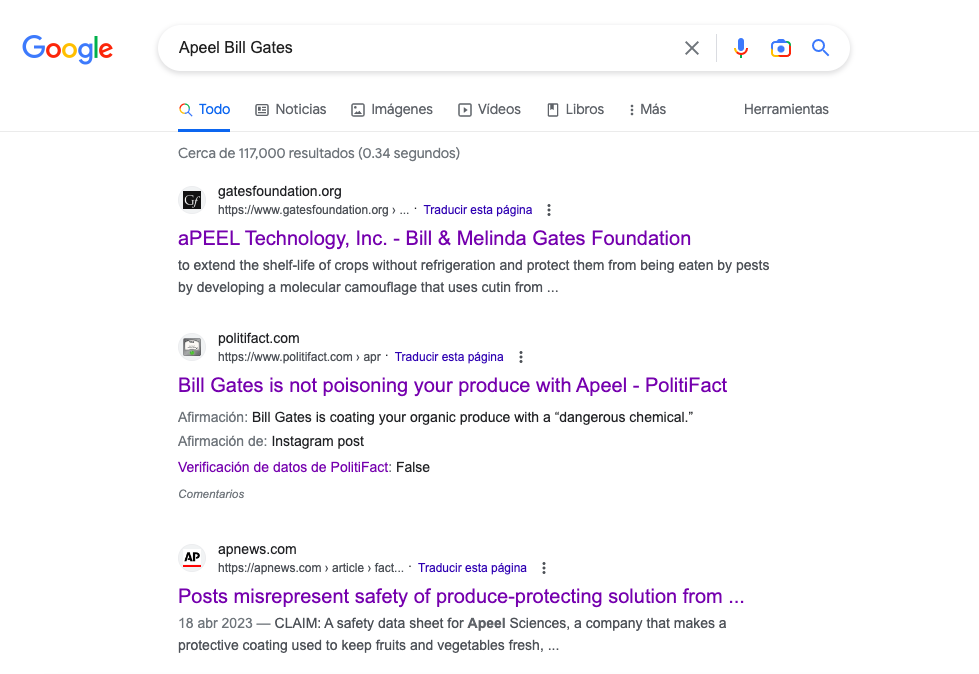Switch to the Noticias tab
The width and height of the screenshot is (979, 674).
click(290, 109)
